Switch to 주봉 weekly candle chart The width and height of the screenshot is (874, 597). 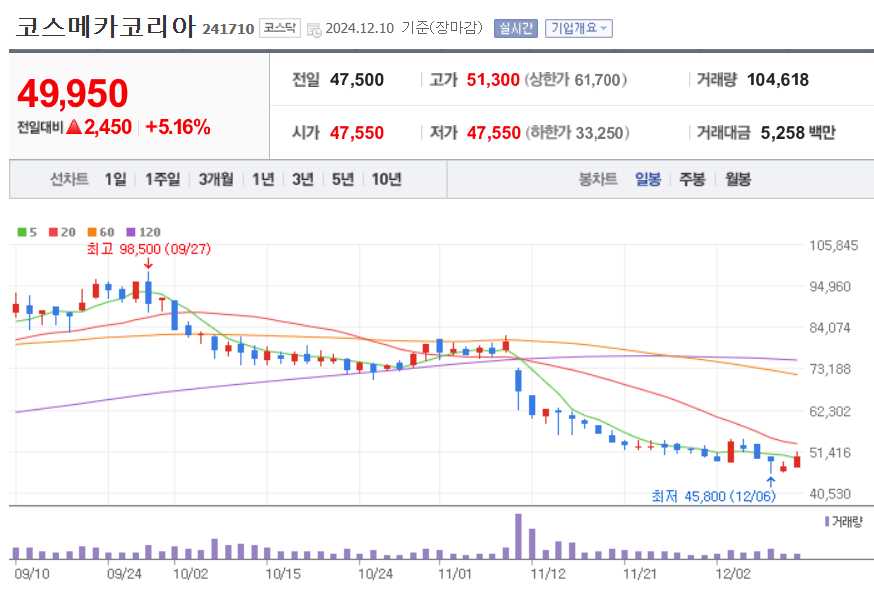click(692, 179)
